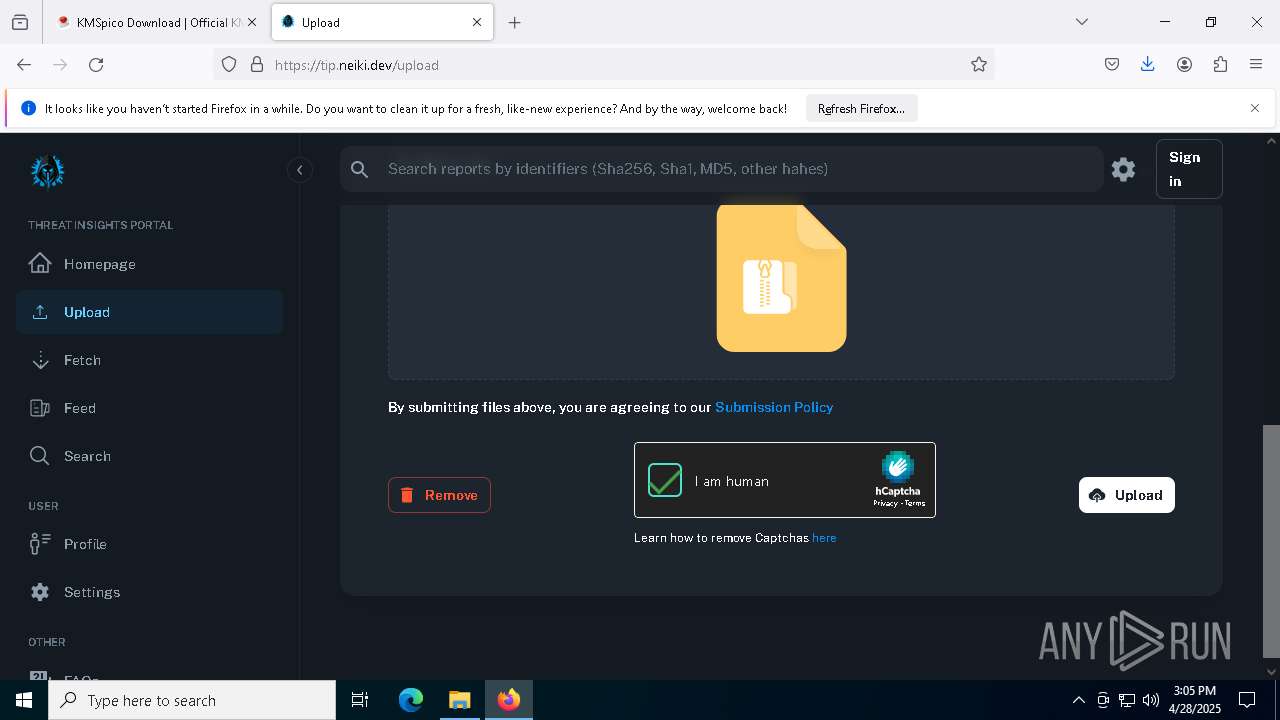Image resolution: width=1280 pixels, height=720 pixels.
Task: Reload the page
Action: (x=96, y=65)
